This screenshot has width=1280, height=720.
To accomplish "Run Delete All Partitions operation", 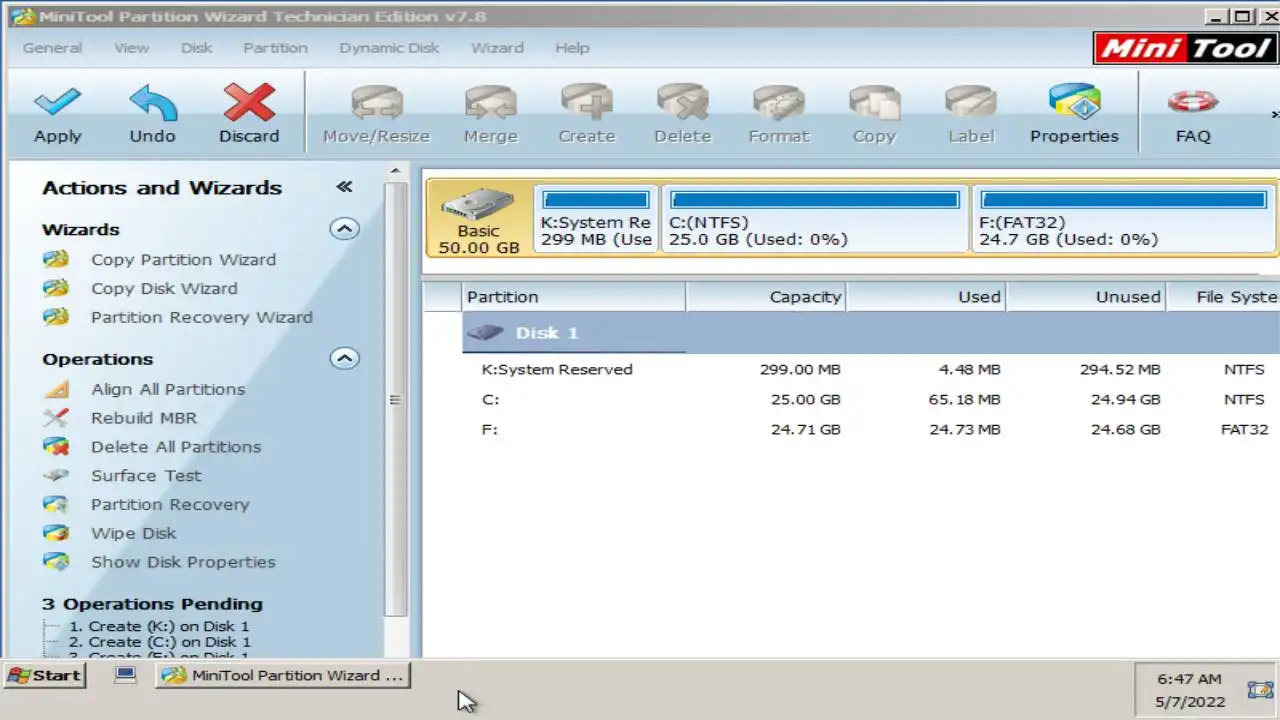I will click(x=176, y=447).
